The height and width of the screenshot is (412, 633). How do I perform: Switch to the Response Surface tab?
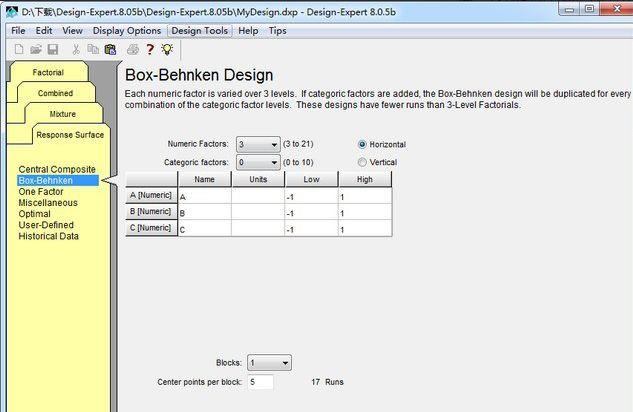click(x=70, y=135)
